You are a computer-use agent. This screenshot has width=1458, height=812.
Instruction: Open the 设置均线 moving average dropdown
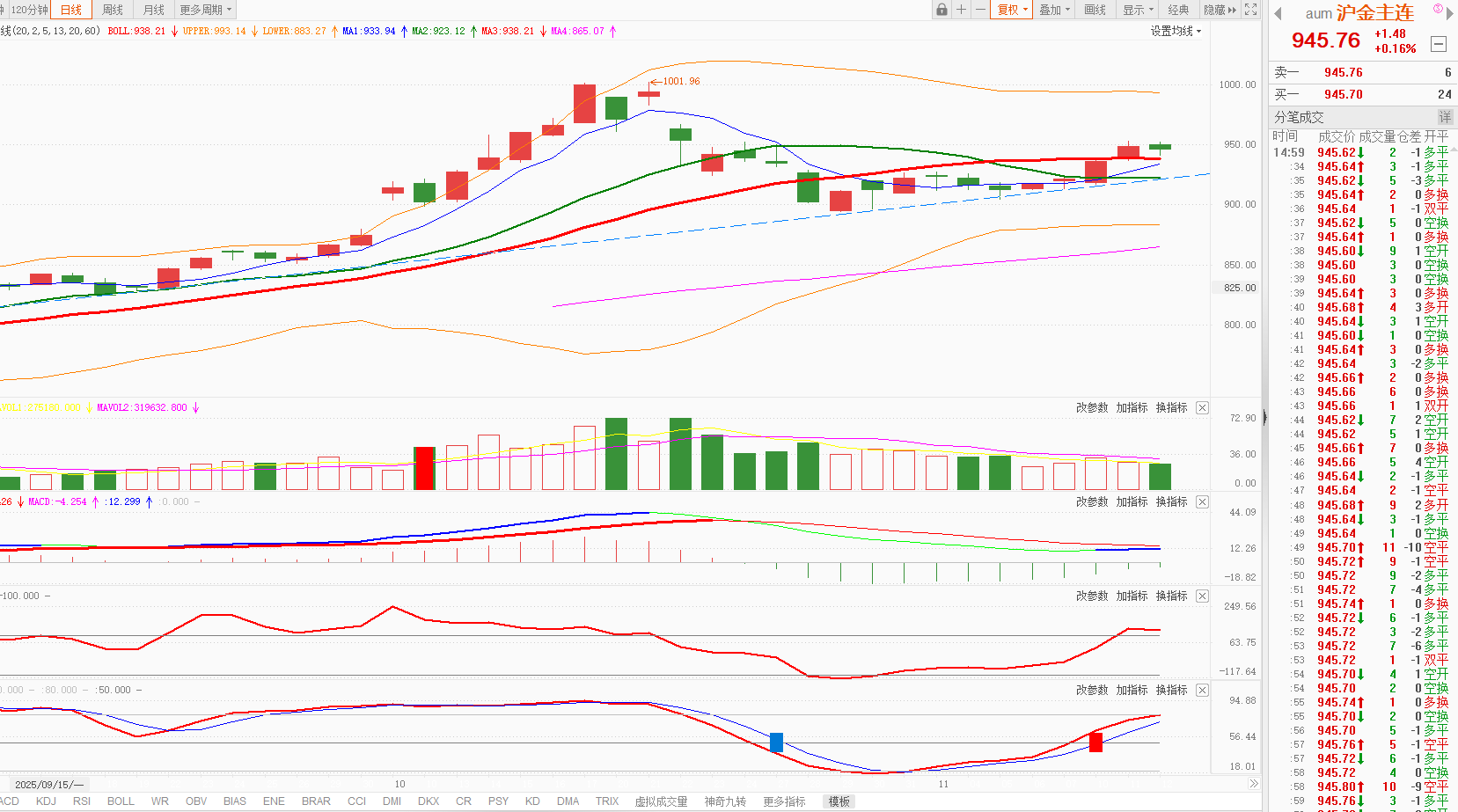(x=1176, y=32)
